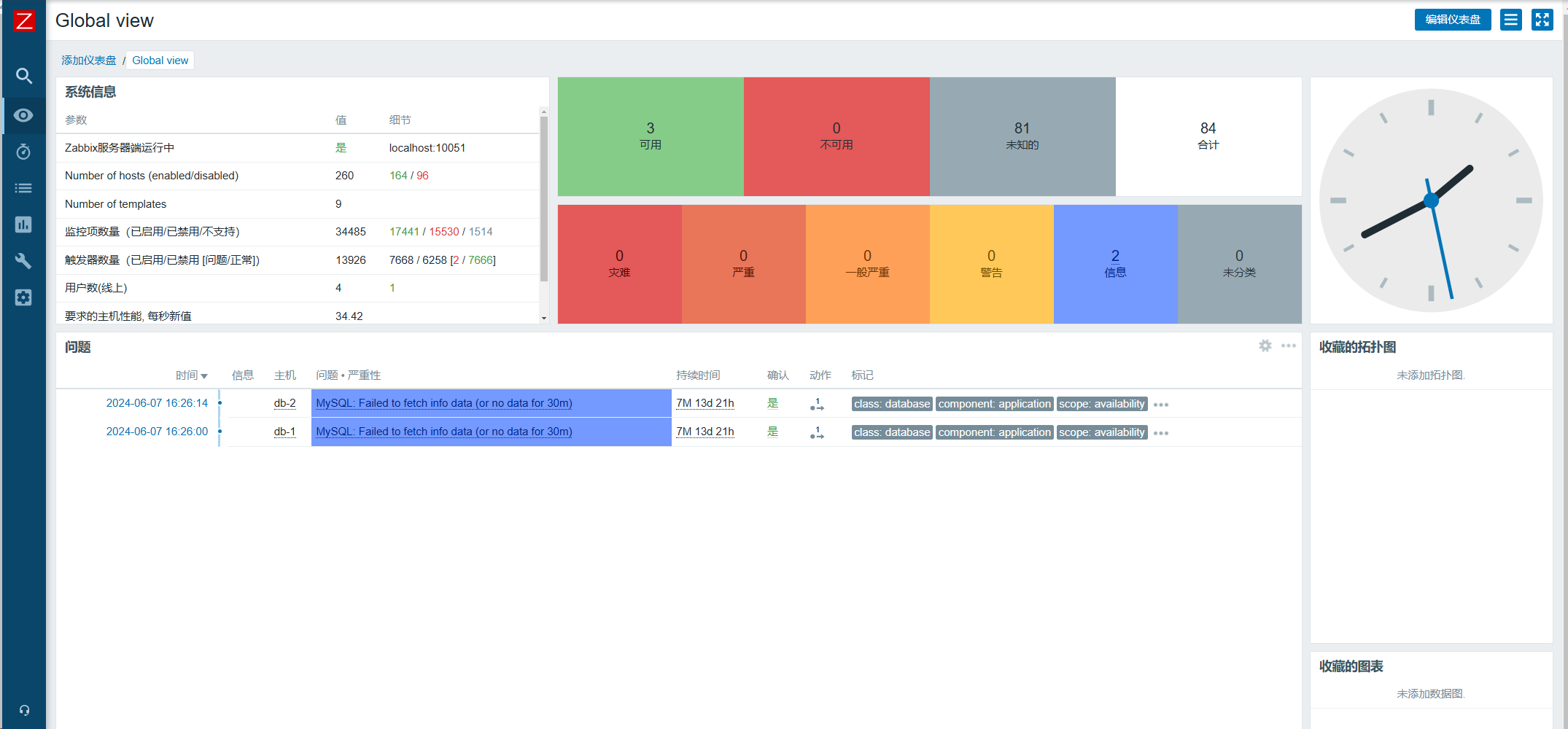Image resolution: width=1568 pixels, height=729 pixels.
Task: Open the Reports bar chart icon
Action: (x=23, y=225)
